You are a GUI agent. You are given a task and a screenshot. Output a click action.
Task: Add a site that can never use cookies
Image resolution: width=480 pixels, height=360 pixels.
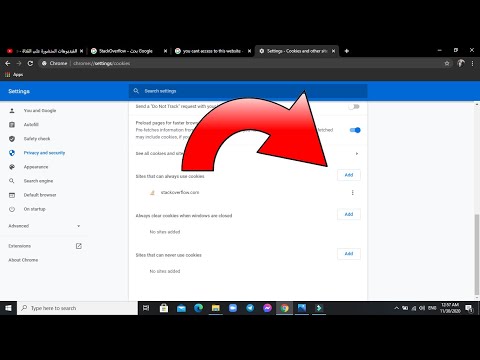(349, 254)
